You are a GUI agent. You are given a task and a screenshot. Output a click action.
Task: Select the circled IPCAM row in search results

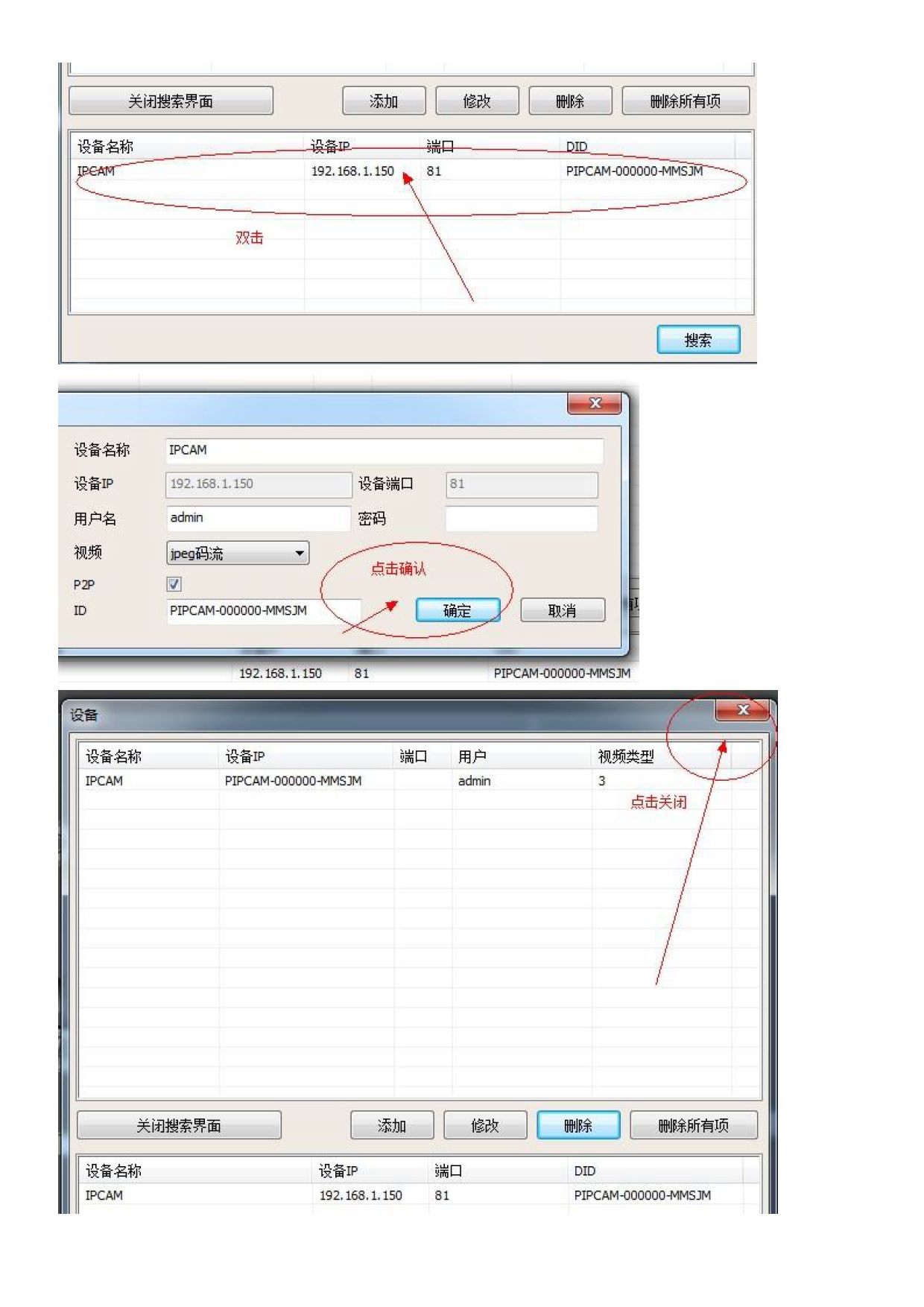pyautogui.click(x=410, y=171)
